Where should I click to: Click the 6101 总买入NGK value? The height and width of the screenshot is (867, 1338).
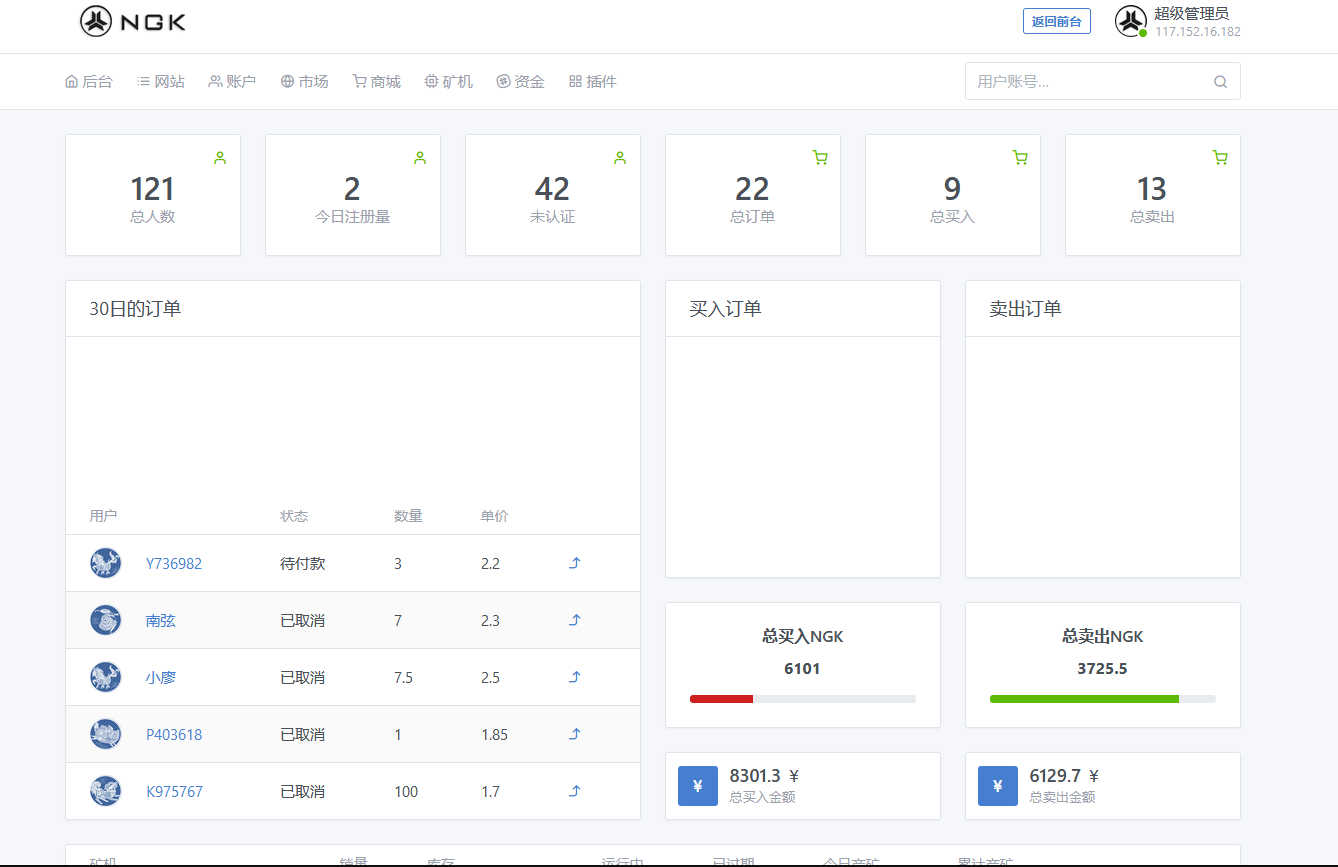pos(802,669)
